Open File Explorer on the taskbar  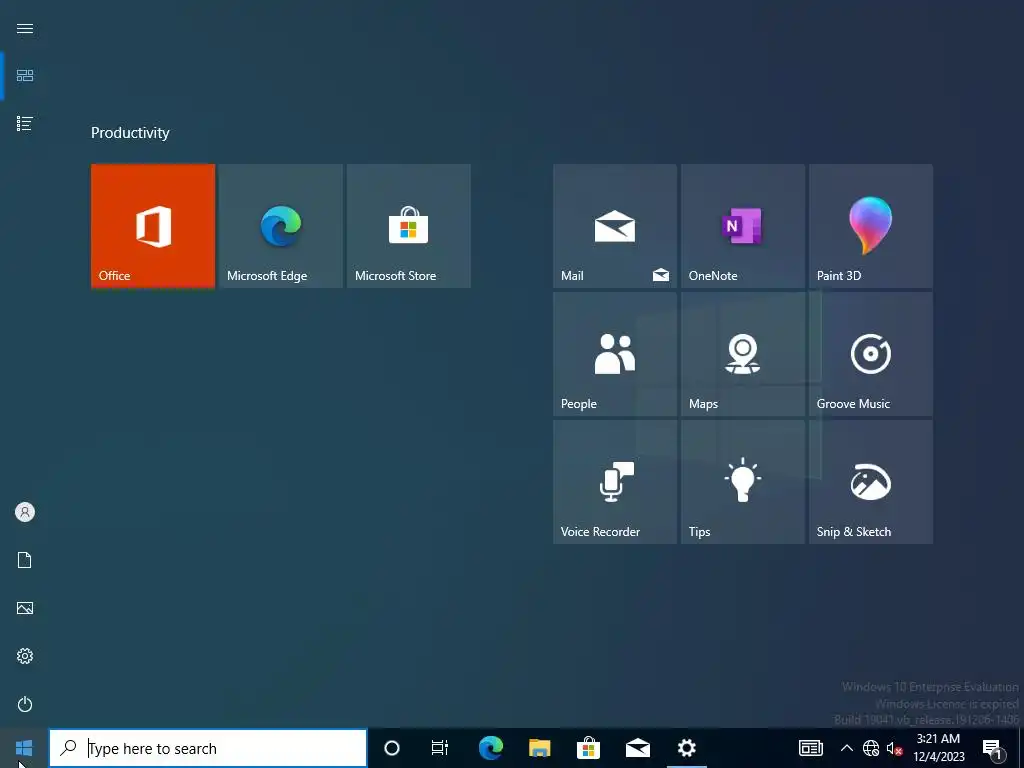coord(539,748)
